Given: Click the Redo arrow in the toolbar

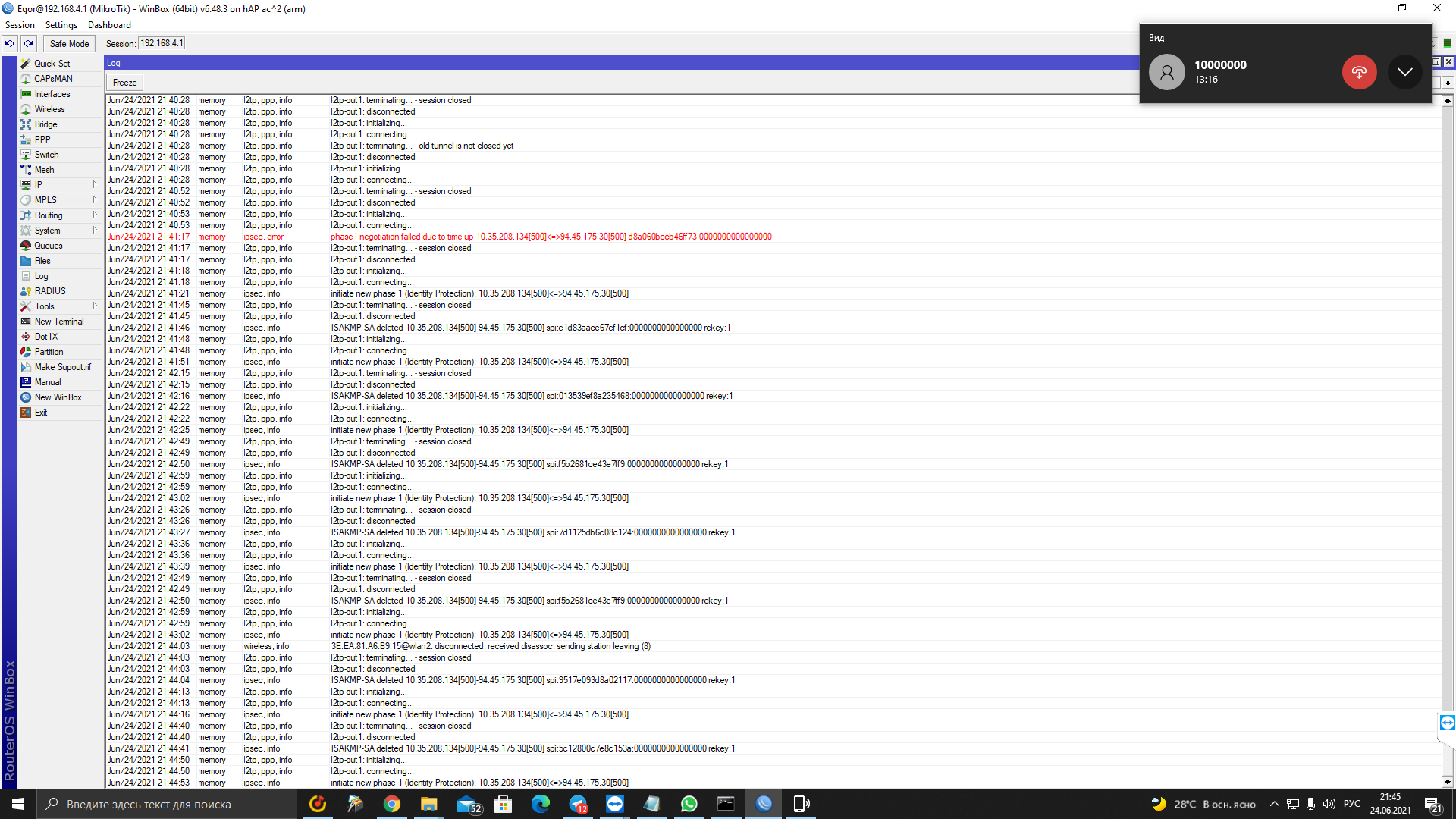Looking at the screenshot, I should (x=29, y=44).
